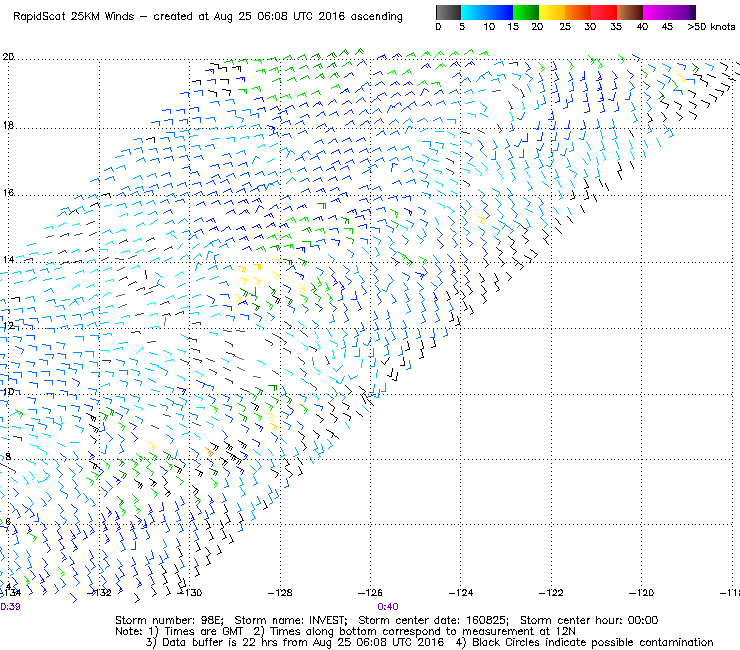Click the longitude label '-124'

tap(461, 592)
